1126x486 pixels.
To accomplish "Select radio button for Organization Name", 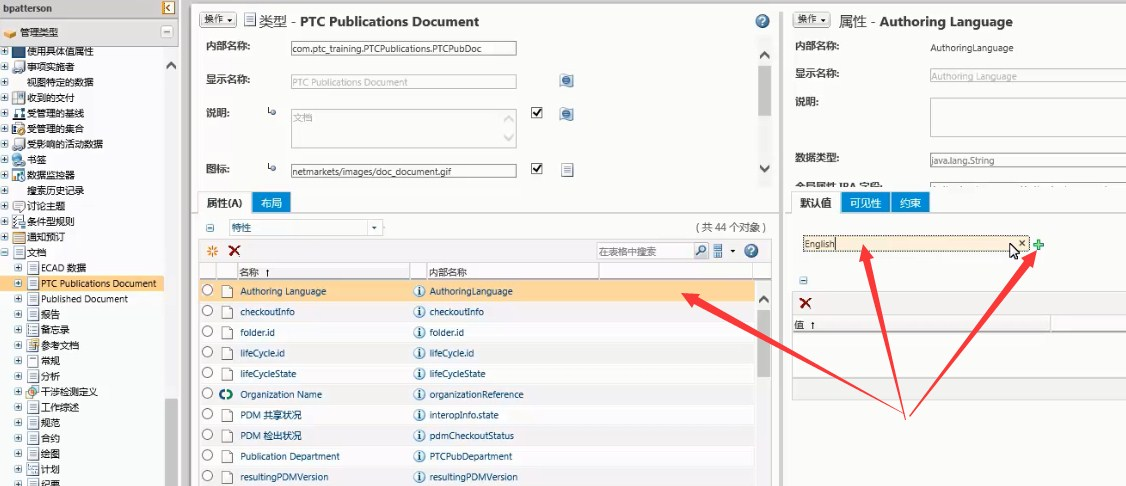I will (208, 393).
